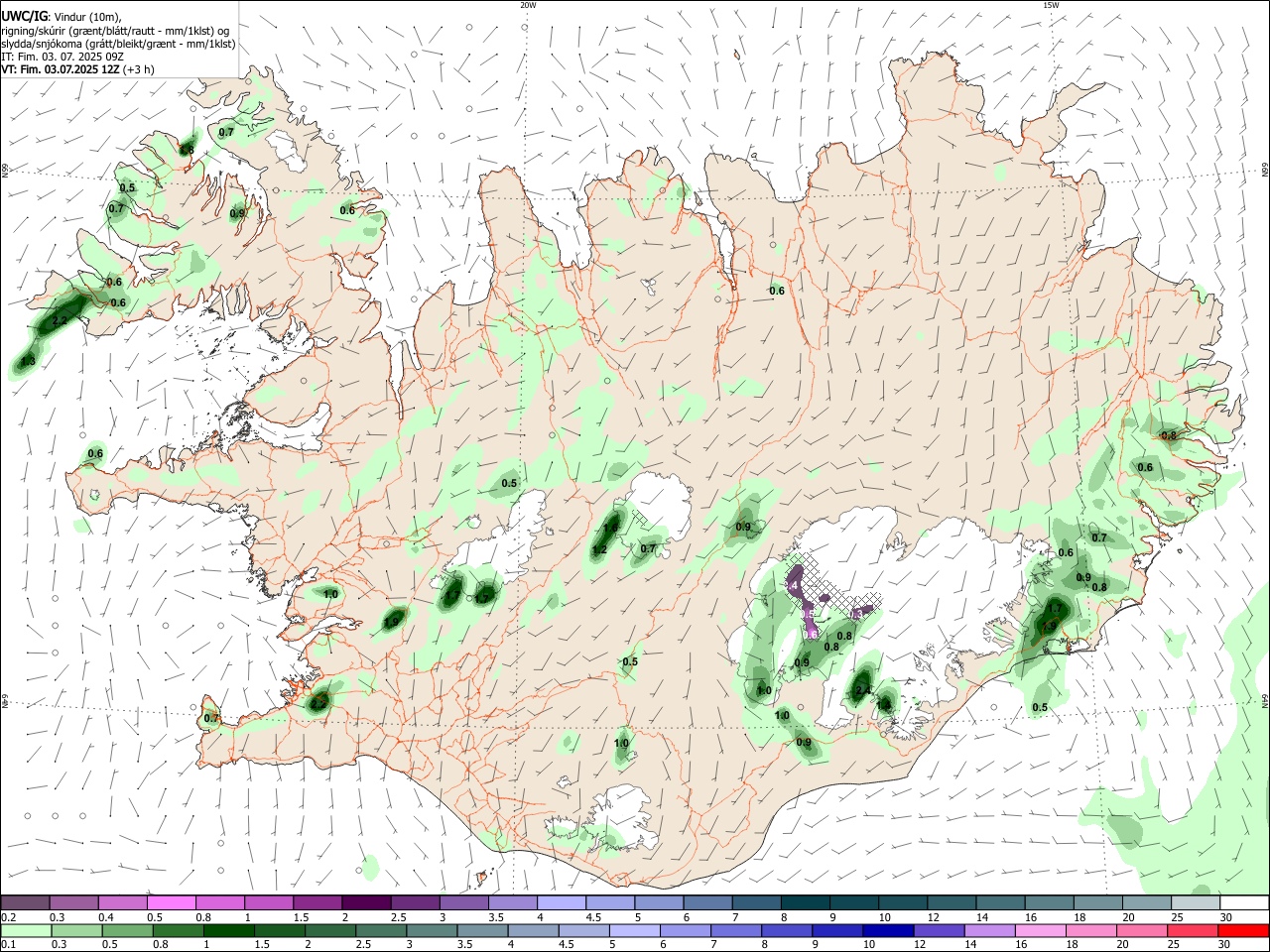Pick the bright red 30 mm rain swatch
This screenshot has width=1270, height=952.
pyautogui.click(x=1243, y=931)
